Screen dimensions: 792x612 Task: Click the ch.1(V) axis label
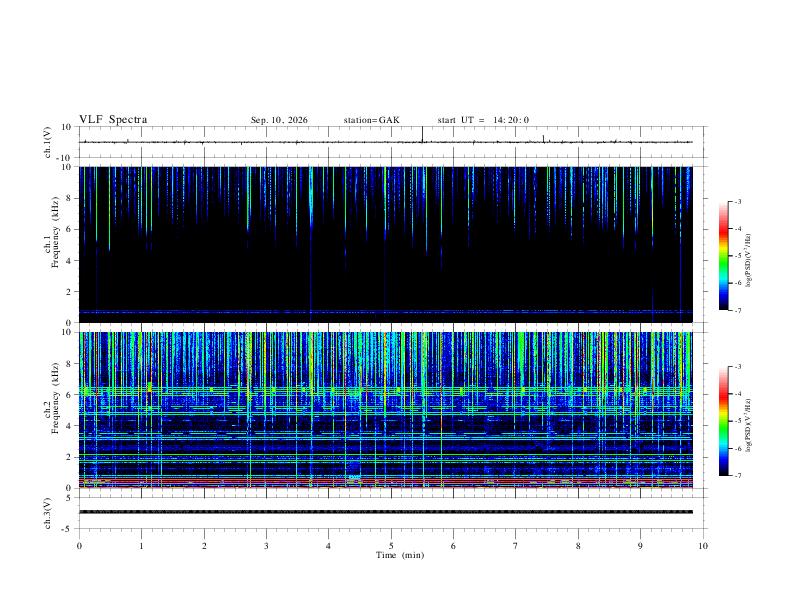click(x=47, y=142)
